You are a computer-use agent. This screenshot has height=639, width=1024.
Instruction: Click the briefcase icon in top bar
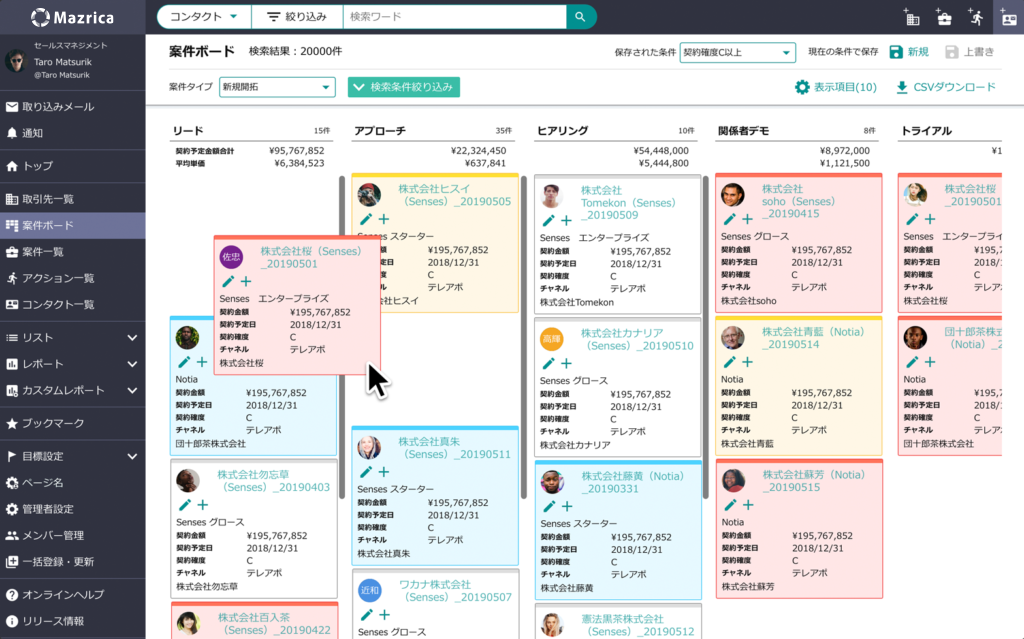coord(943,17)
